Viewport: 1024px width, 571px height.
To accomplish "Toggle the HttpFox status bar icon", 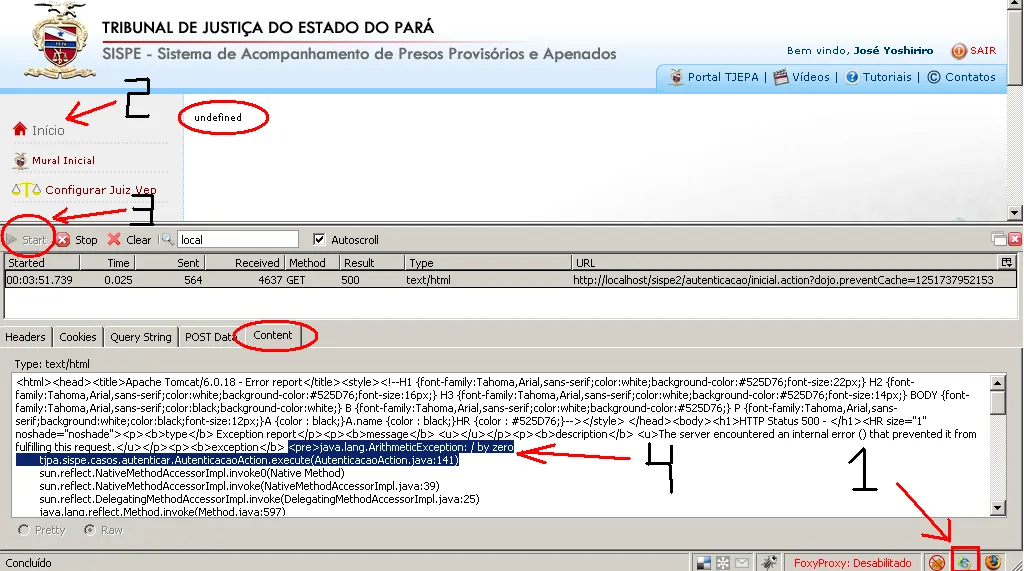I will click(x=965, y=563).
